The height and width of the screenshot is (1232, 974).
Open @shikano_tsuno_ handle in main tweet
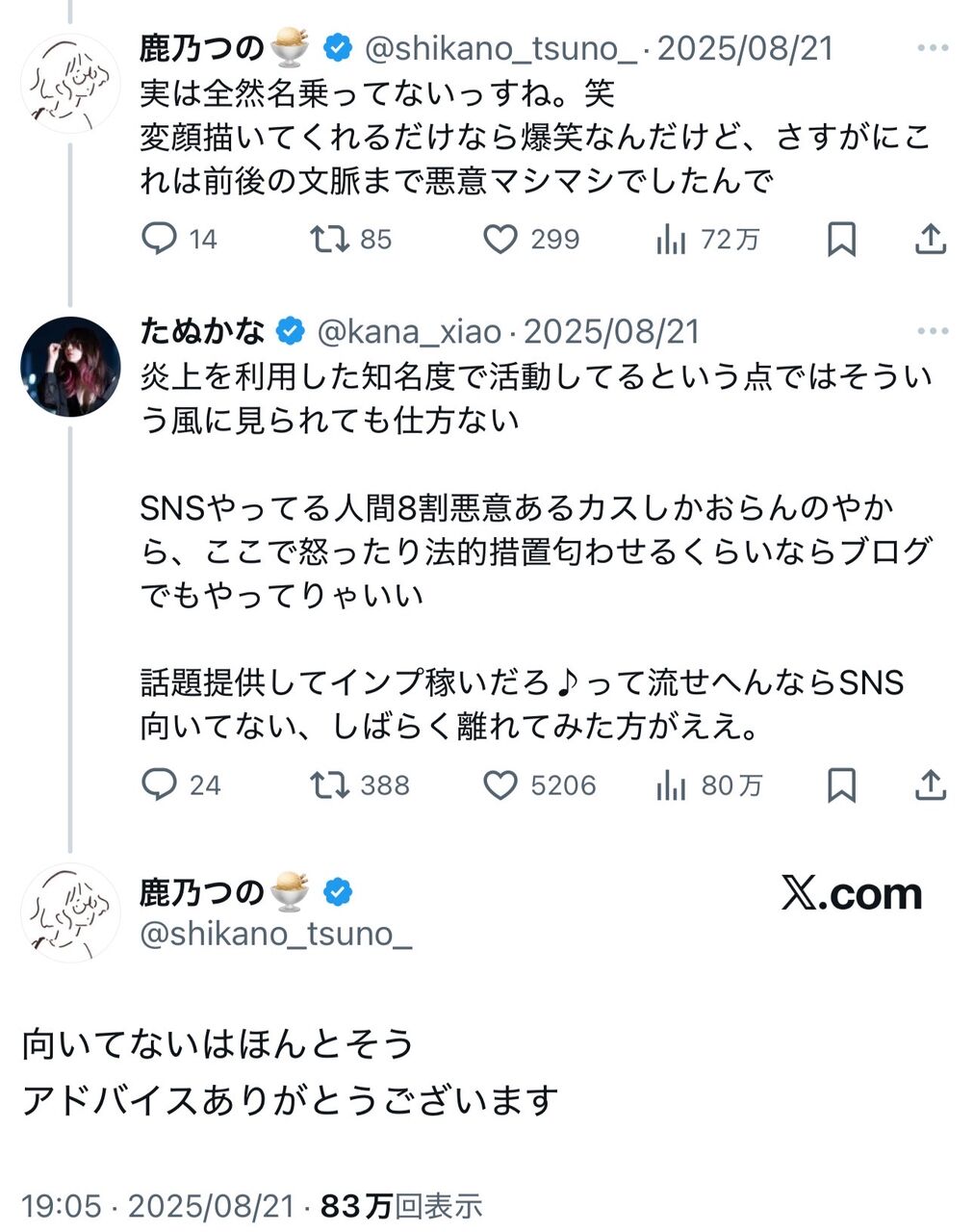(275, 934)
